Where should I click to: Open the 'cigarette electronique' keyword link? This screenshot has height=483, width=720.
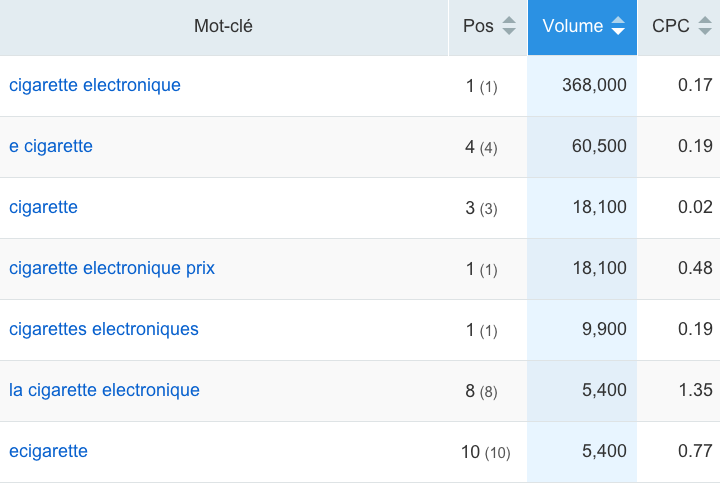point(95,85)
